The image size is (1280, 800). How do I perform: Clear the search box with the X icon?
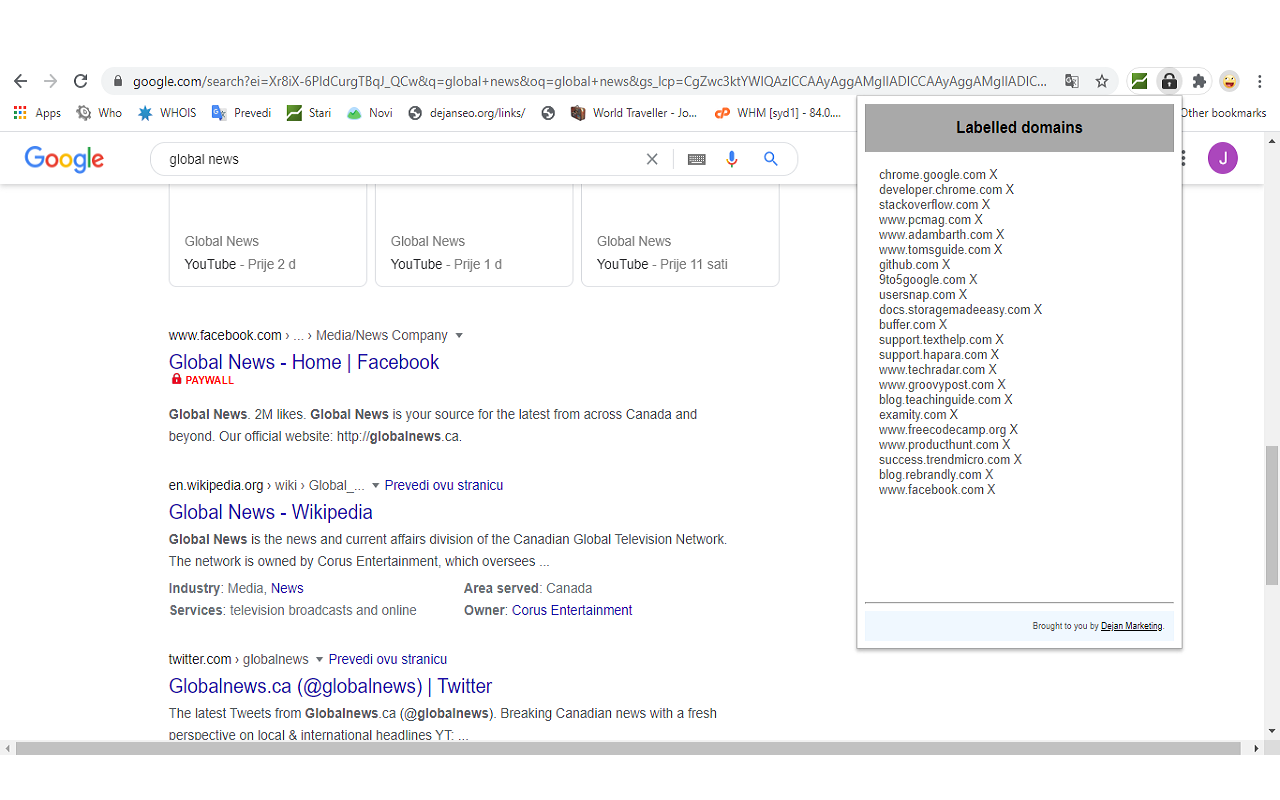(x=652, y=159)
